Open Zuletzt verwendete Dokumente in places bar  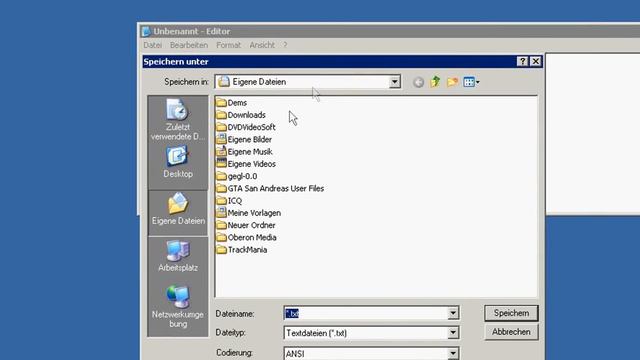(178, 120)
